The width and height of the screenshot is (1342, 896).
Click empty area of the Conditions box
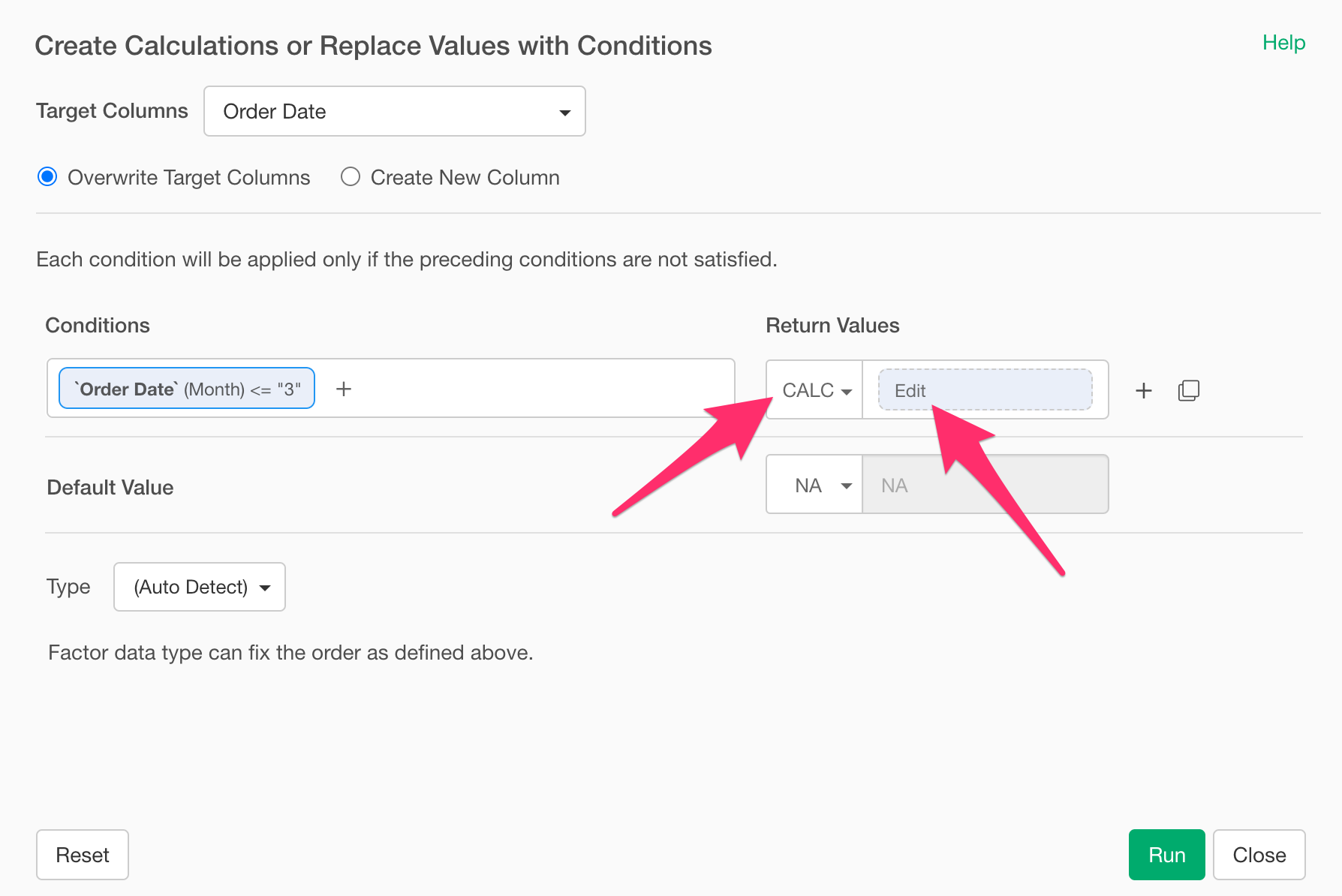tap(540, 389)
